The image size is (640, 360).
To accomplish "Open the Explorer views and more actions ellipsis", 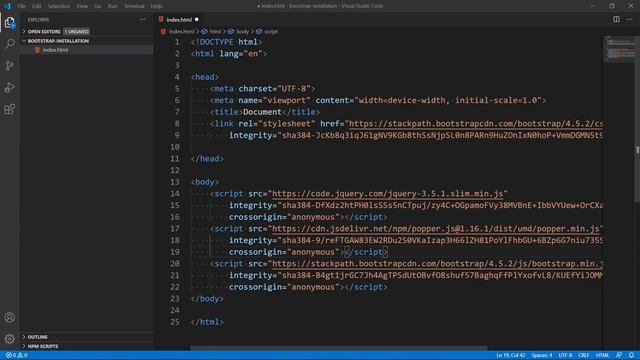I will point(142,19).
